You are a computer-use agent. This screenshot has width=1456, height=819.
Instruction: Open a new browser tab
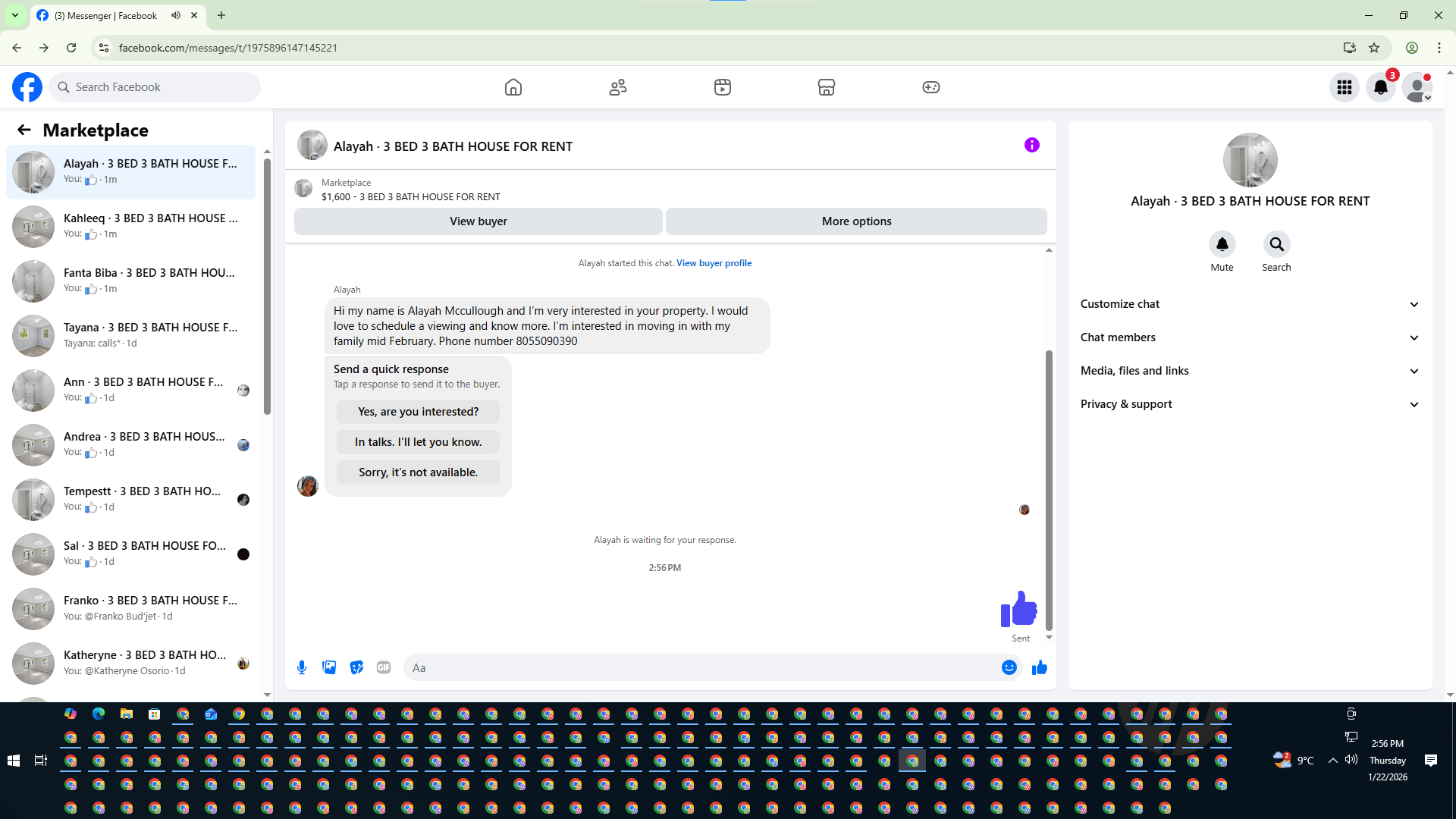[221, 15]
